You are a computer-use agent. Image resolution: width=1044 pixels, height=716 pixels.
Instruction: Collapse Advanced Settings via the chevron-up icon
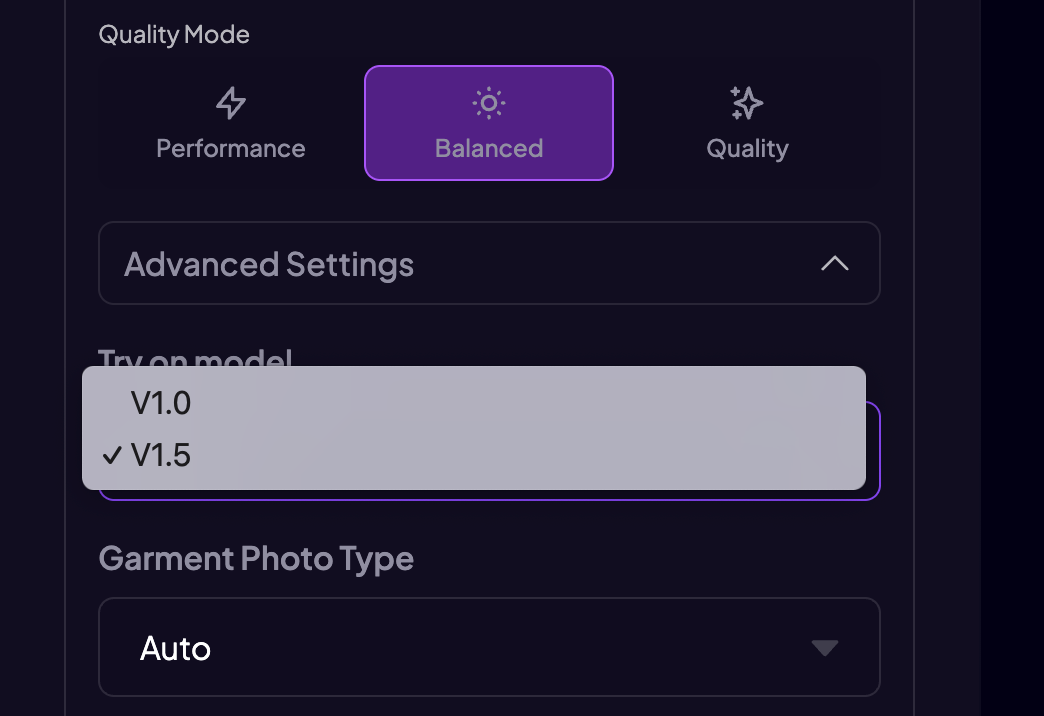pyautogui.click(x=834, y=264)
